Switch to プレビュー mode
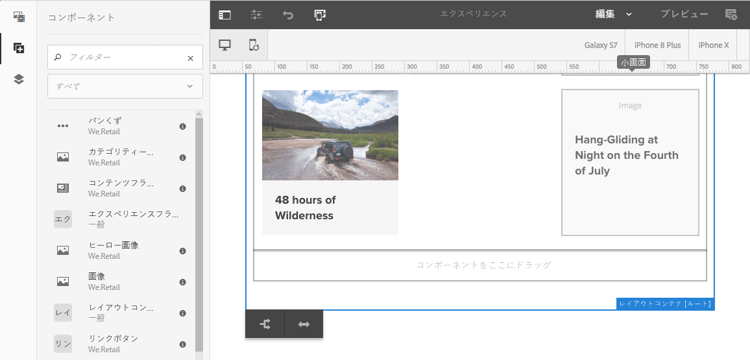Screen dimensions: 750x360 pos(684,14)
